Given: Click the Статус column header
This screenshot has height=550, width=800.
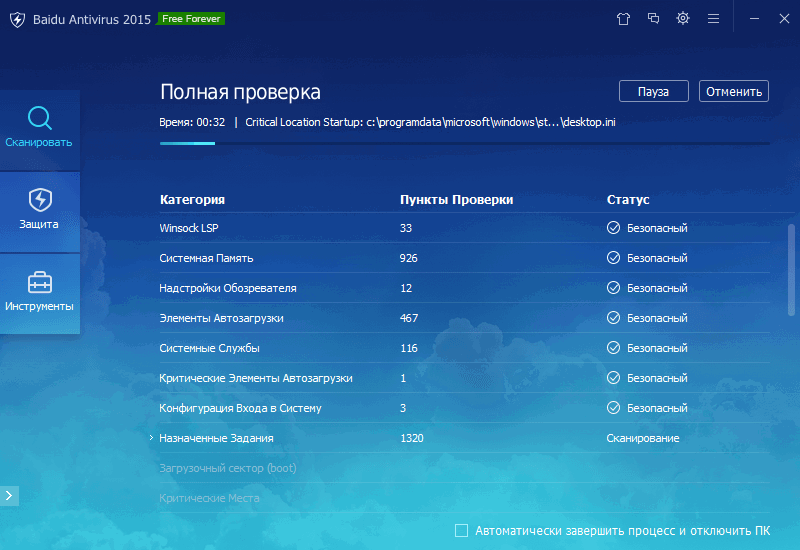Looking at the screenshot, I should coord(628,199).
